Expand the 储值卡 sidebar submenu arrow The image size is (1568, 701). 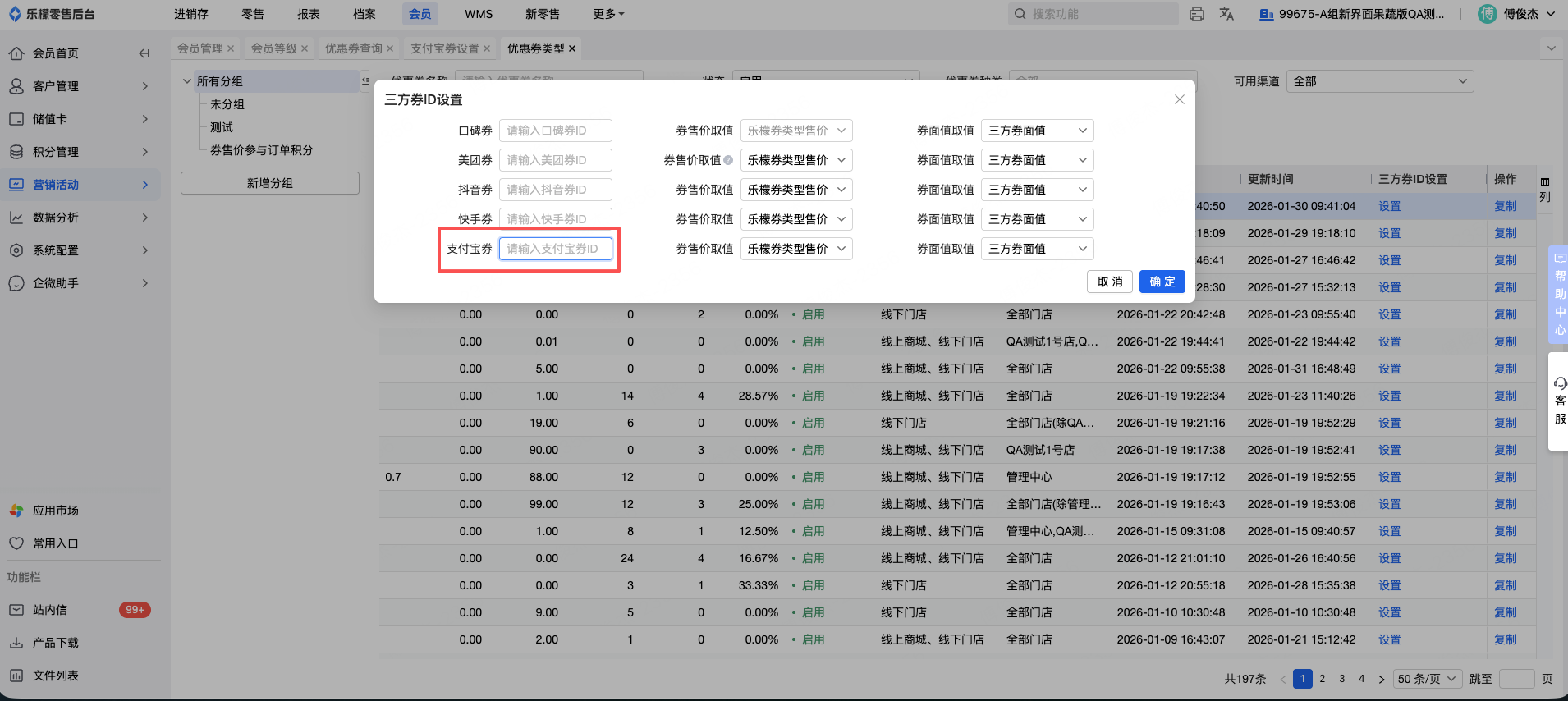pos(144,119)
